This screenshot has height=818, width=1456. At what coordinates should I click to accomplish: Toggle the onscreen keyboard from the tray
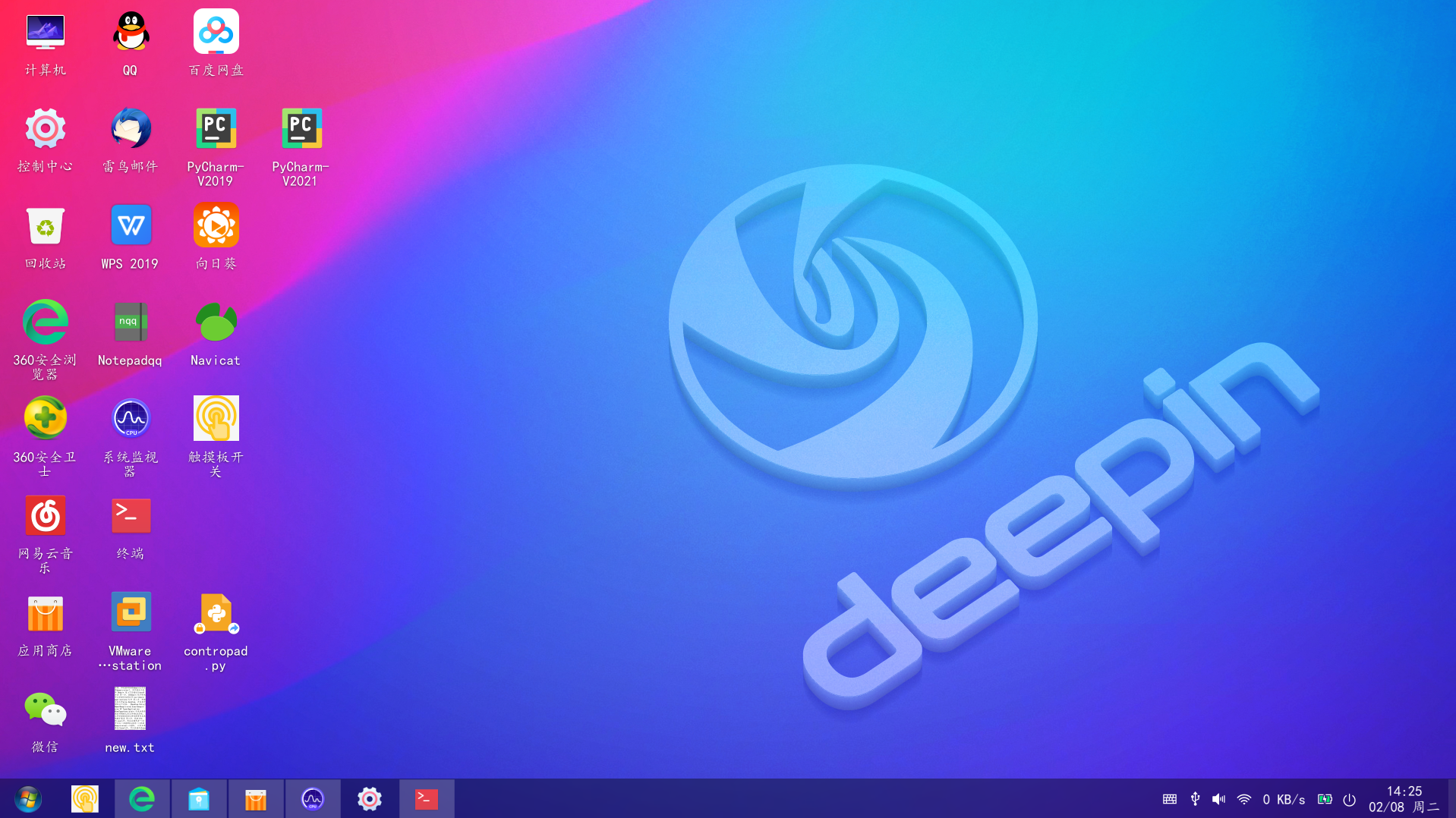tap(1169, 798)
